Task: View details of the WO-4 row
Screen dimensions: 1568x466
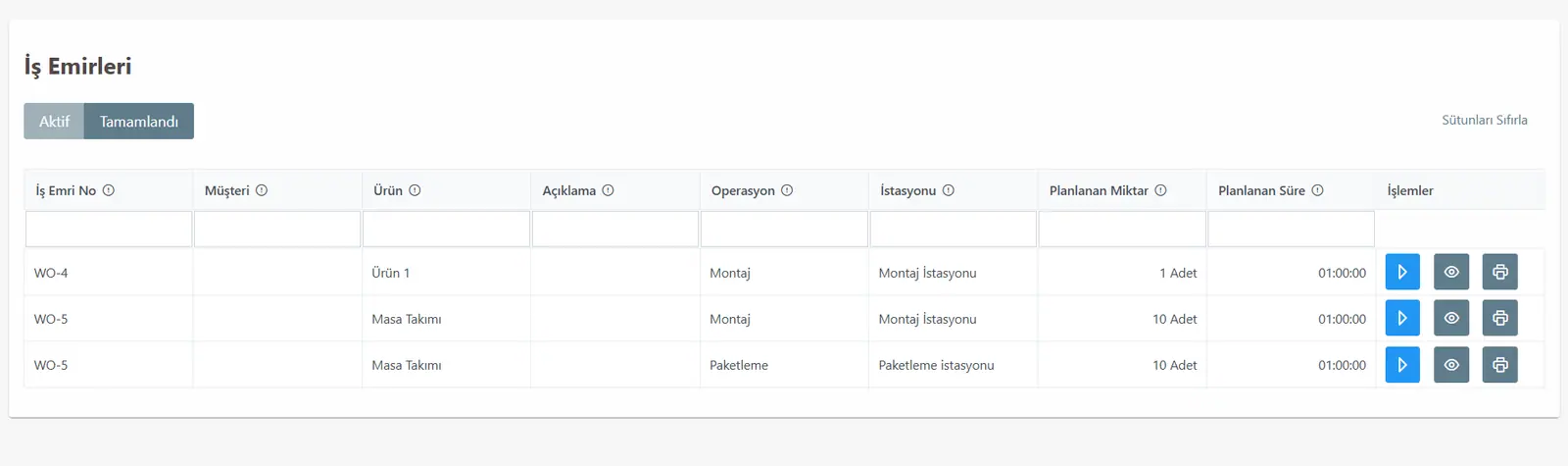Action: (1451, 272)
